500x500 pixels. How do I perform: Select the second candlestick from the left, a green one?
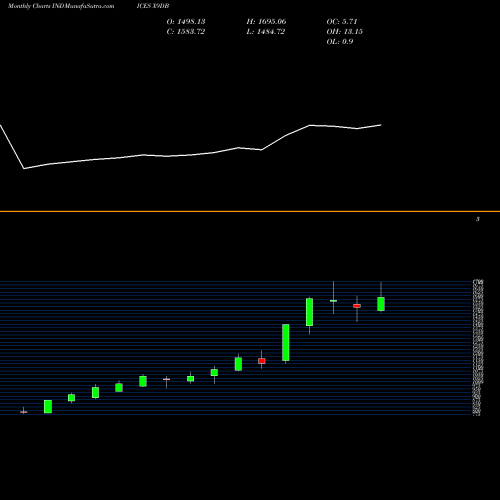tap(48, 407)
